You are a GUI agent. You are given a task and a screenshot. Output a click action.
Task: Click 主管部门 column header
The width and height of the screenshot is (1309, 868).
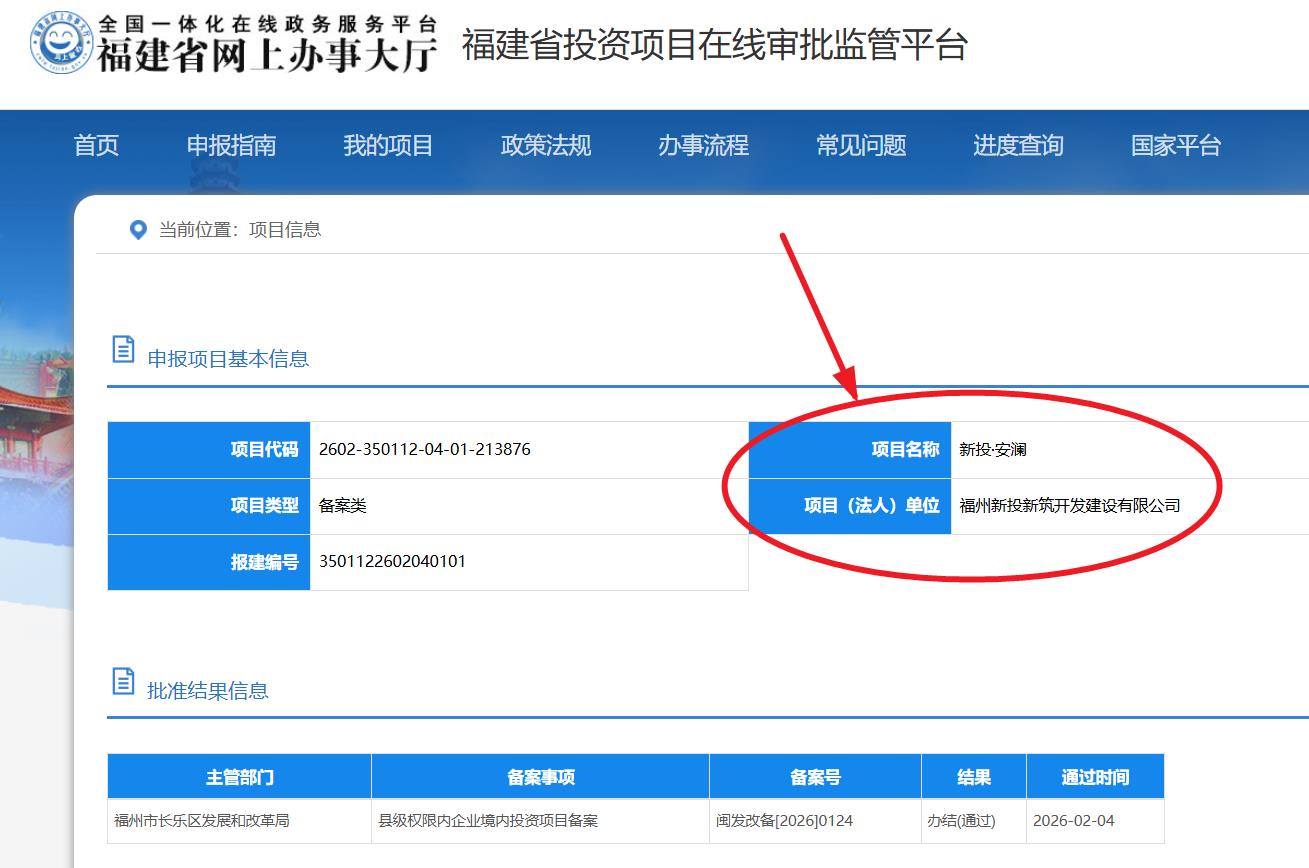[239, 777]
